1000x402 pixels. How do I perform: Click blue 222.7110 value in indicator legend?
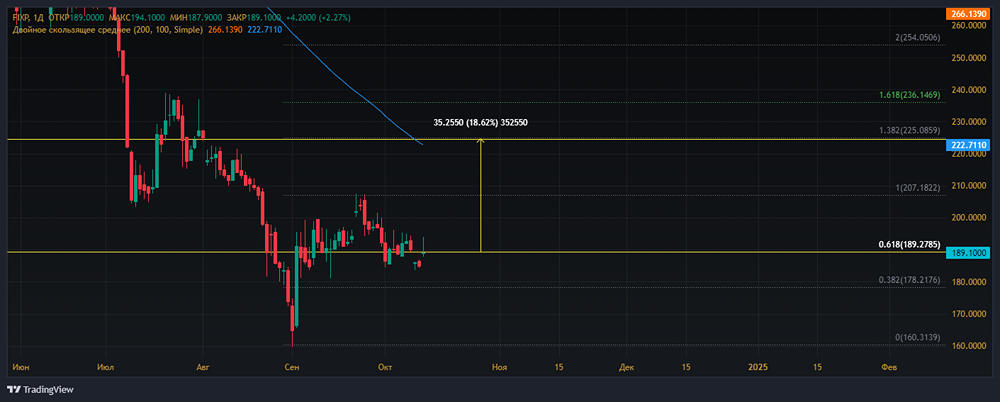(x=264, y=29)
